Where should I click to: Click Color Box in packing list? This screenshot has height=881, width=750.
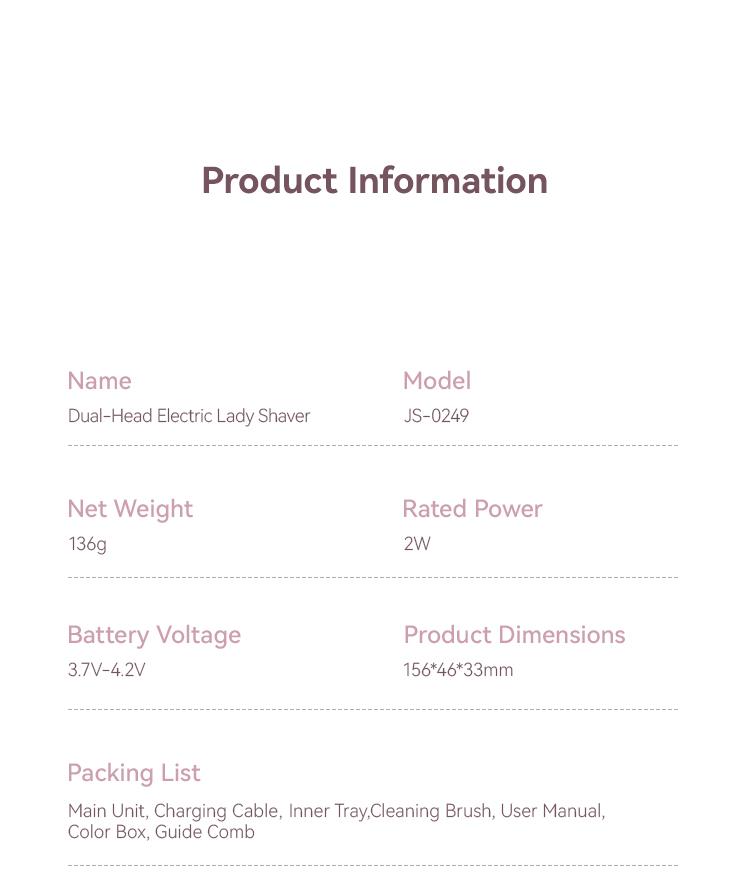pos(106,832)
